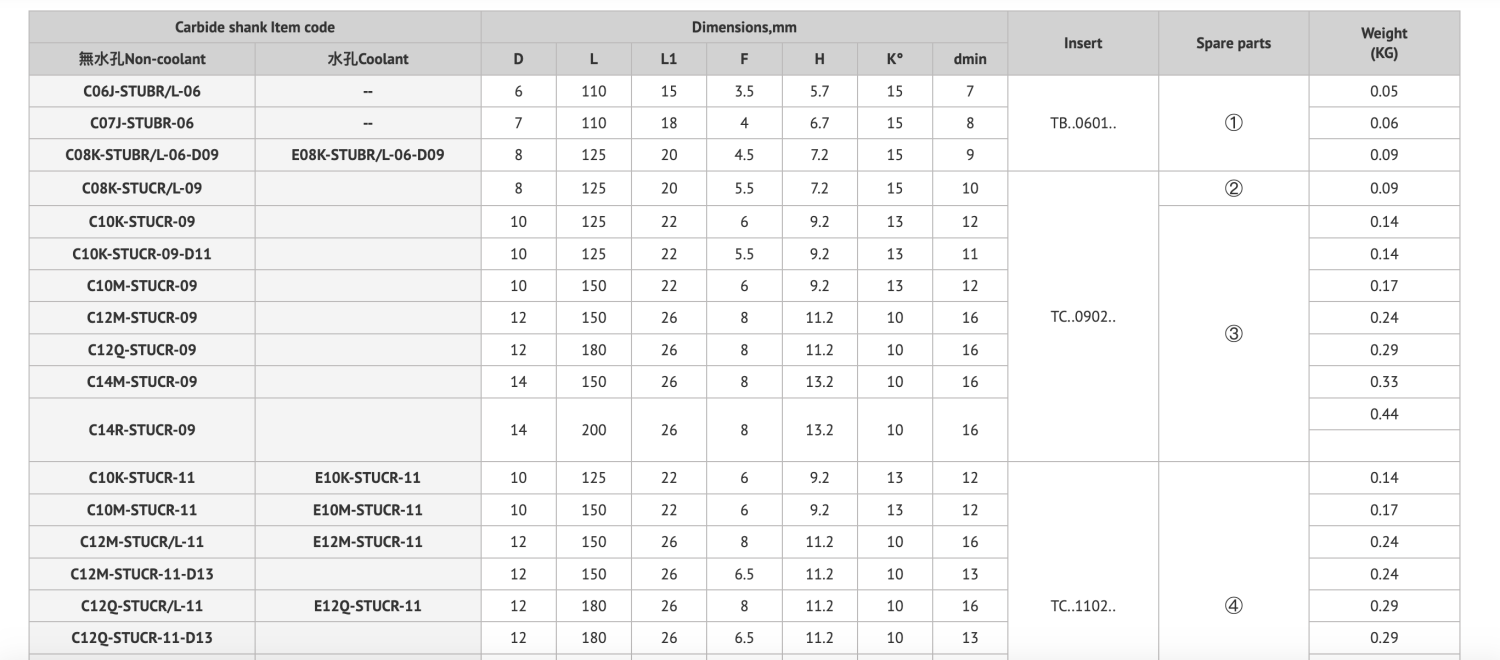Click the Spare parts column header
This screenshot has height=660, width=1500.
coord(1233,43)
